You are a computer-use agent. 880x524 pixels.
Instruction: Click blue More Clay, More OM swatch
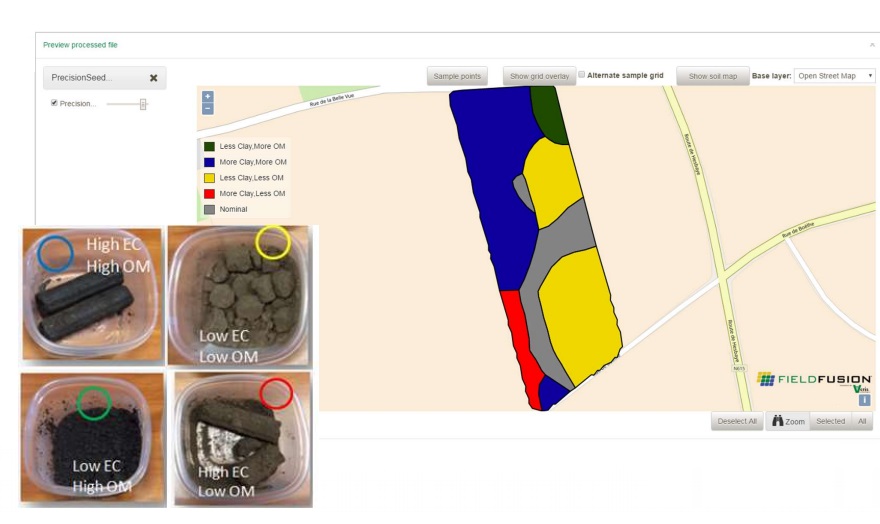(x=209, y=162)
